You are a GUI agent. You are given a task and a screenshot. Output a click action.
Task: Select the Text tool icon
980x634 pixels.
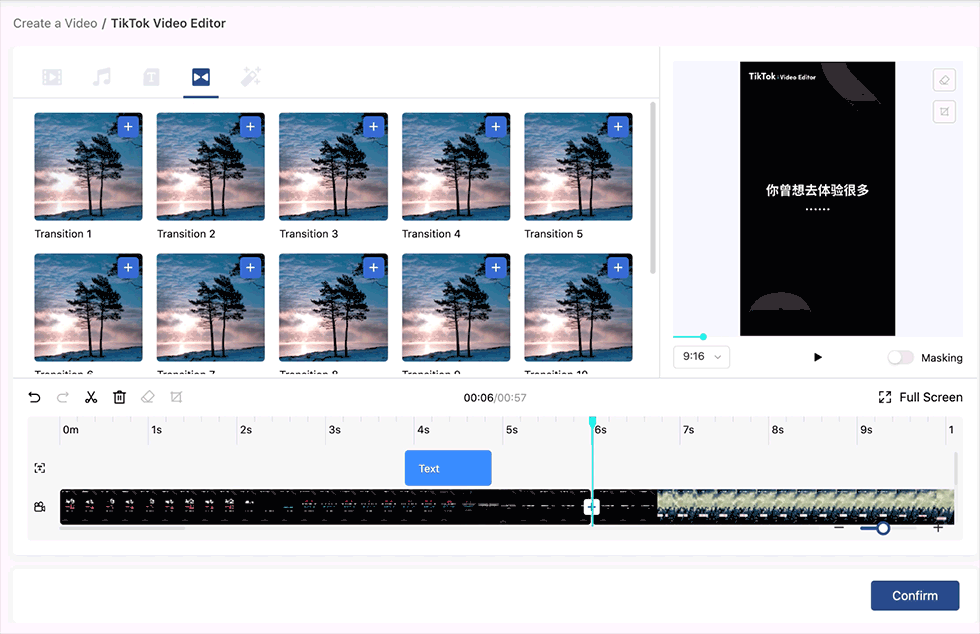[151, 77]
